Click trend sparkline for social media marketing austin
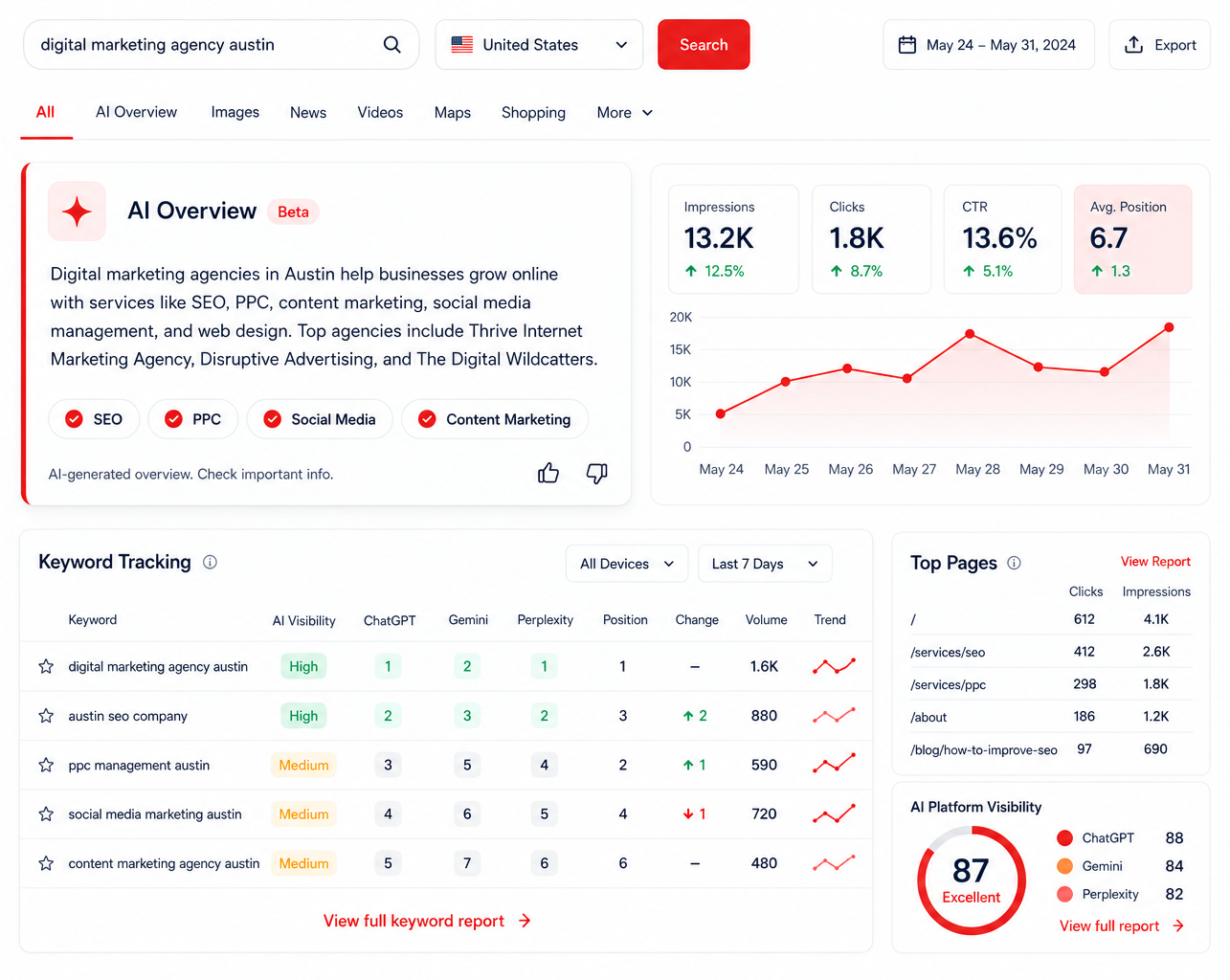Image resolution: width=1230 pixels, height=980 pixels. pyautogui.click(x=834, y=813)
